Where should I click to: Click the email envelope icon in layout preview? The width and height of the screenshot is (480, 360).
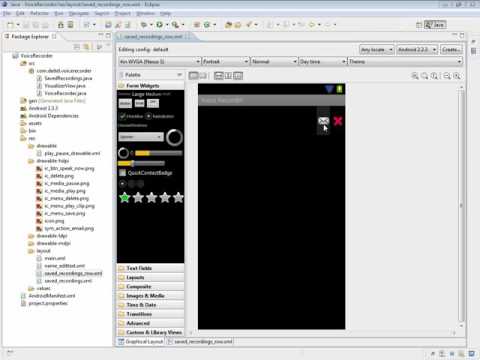(323, 121)
